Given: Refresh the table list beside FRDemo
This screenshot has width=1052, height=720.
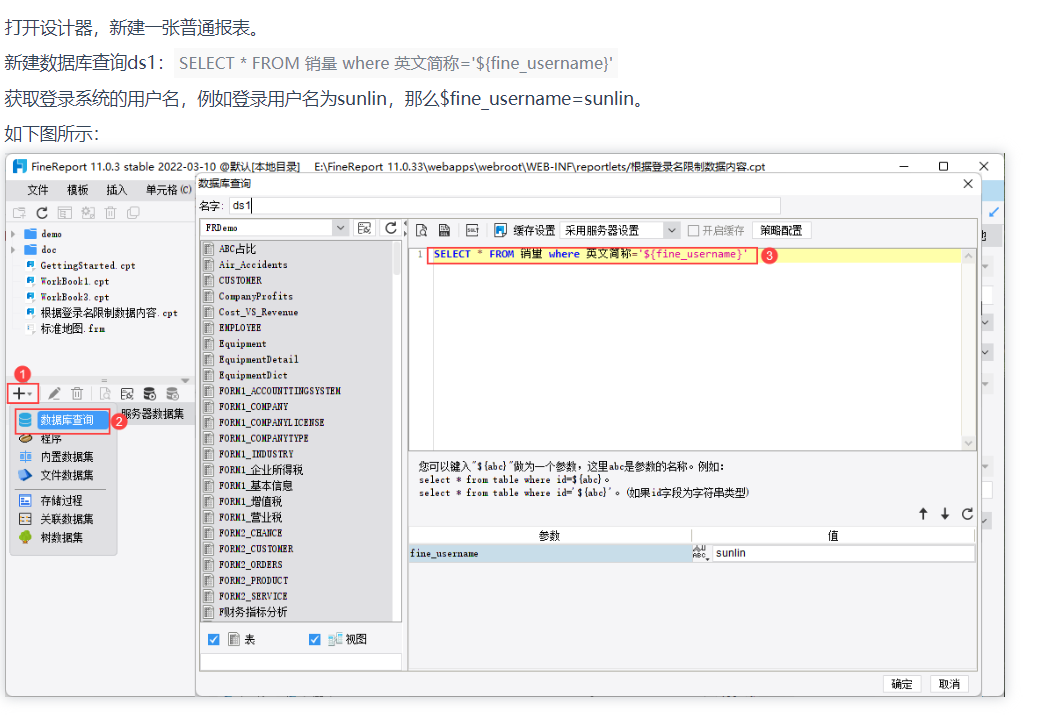Looking at the screenshot, I should 390,228.
